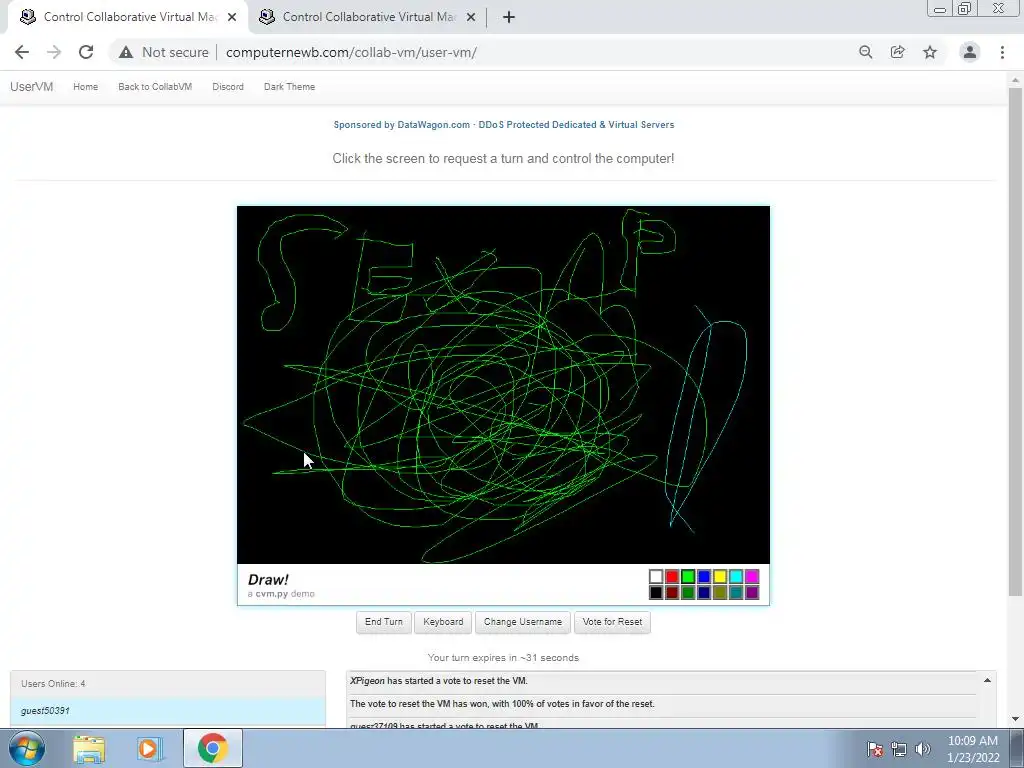
Task: Click the Not secure warning icon
Action: (x=126, y=52)
